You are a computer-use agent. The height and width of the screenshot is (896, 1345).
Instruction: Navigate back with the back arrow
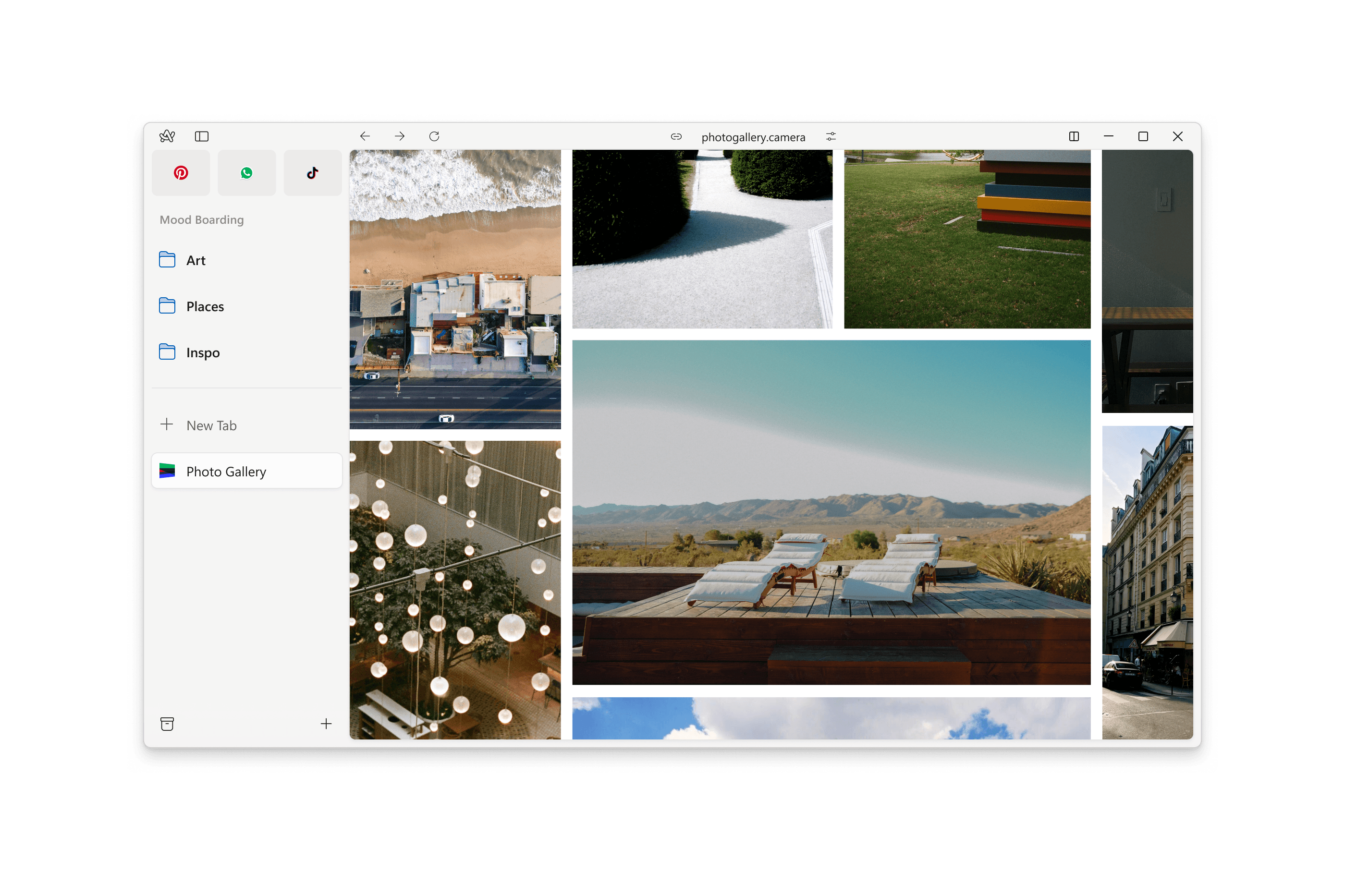click(x=365, y=136)
